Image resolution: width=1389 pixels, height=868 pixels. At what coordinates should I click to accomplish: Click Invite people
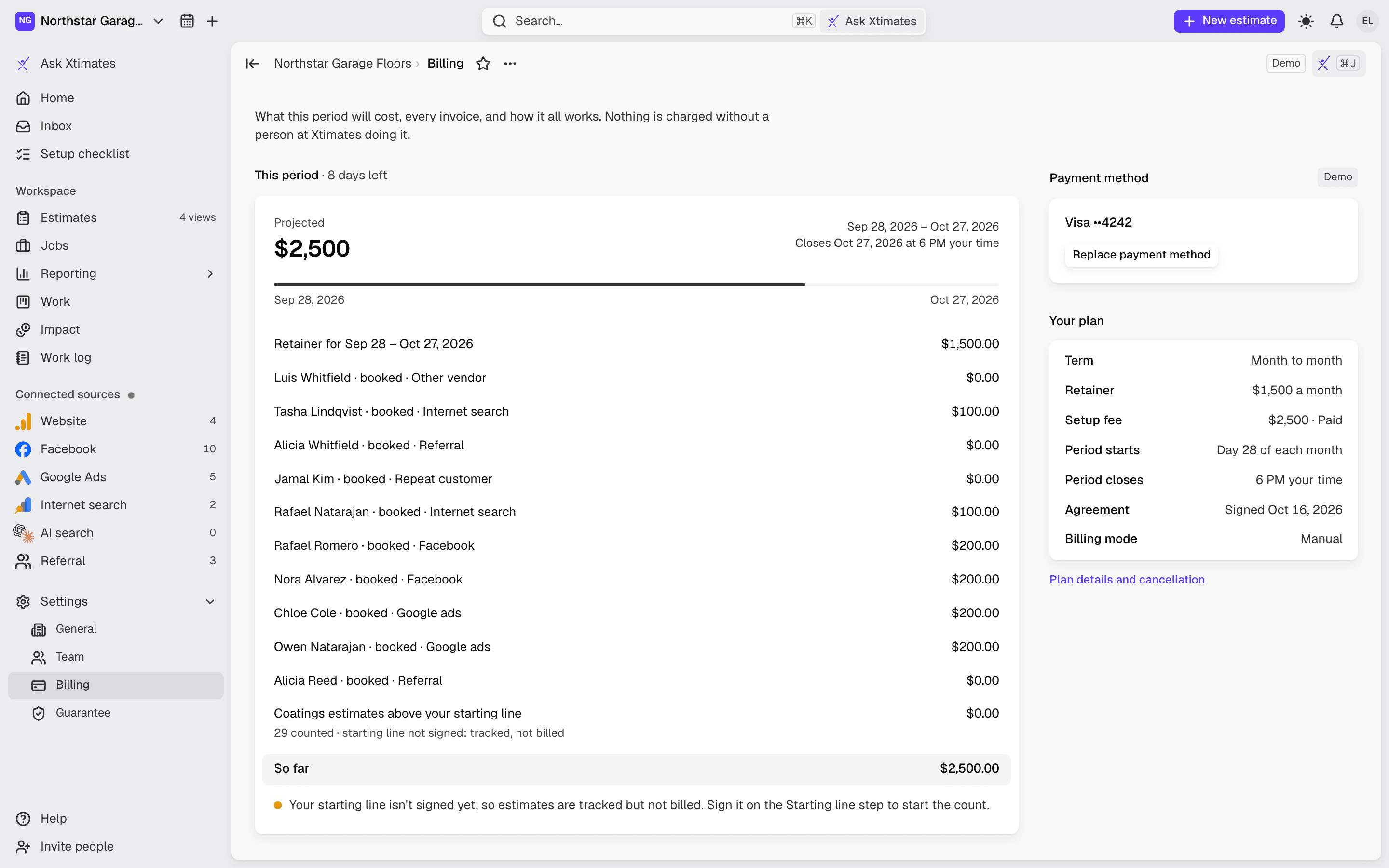tap(115, 847)
